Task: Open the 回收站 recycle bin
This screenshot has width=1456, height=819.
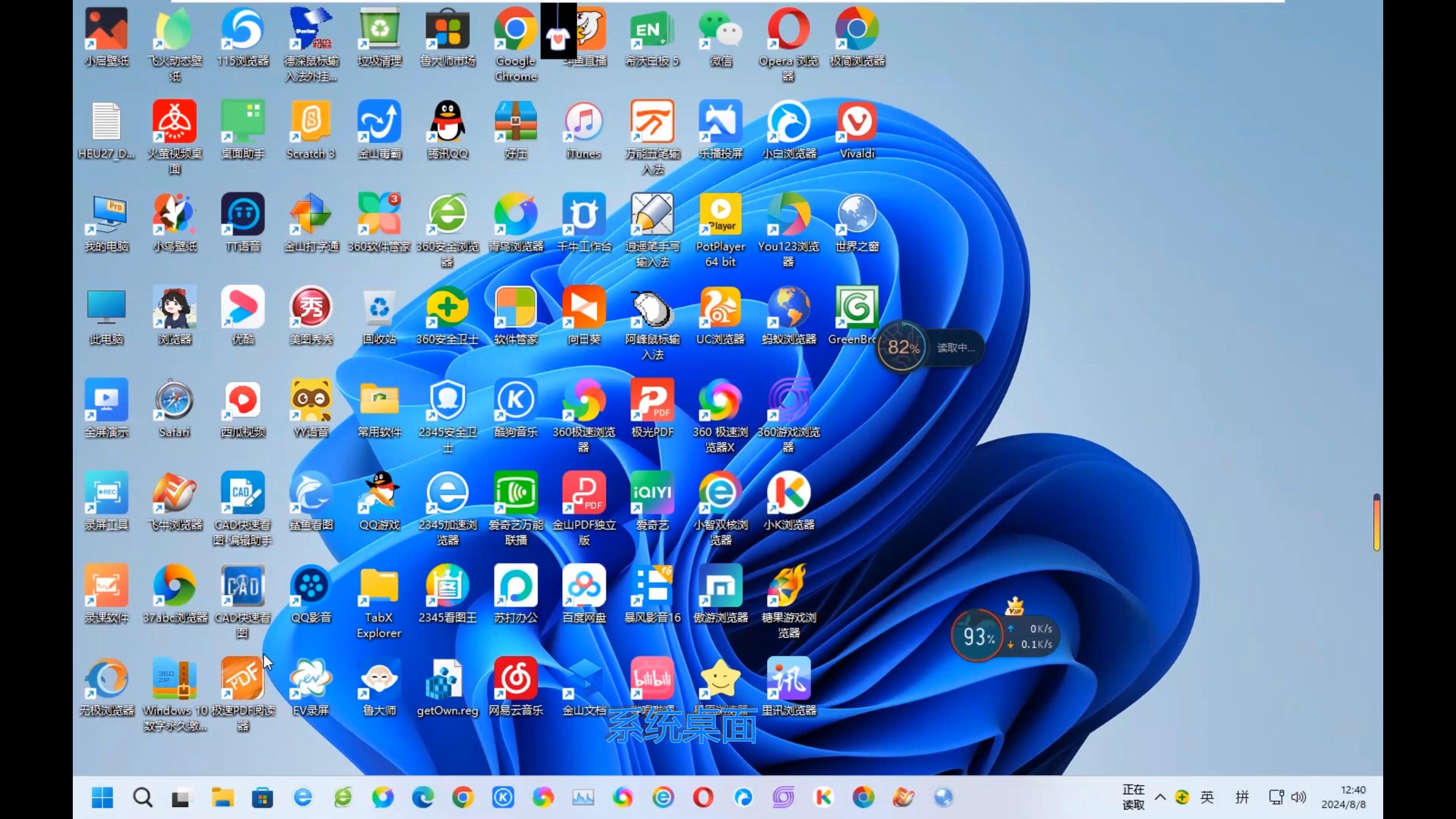Action: point(379,315)
